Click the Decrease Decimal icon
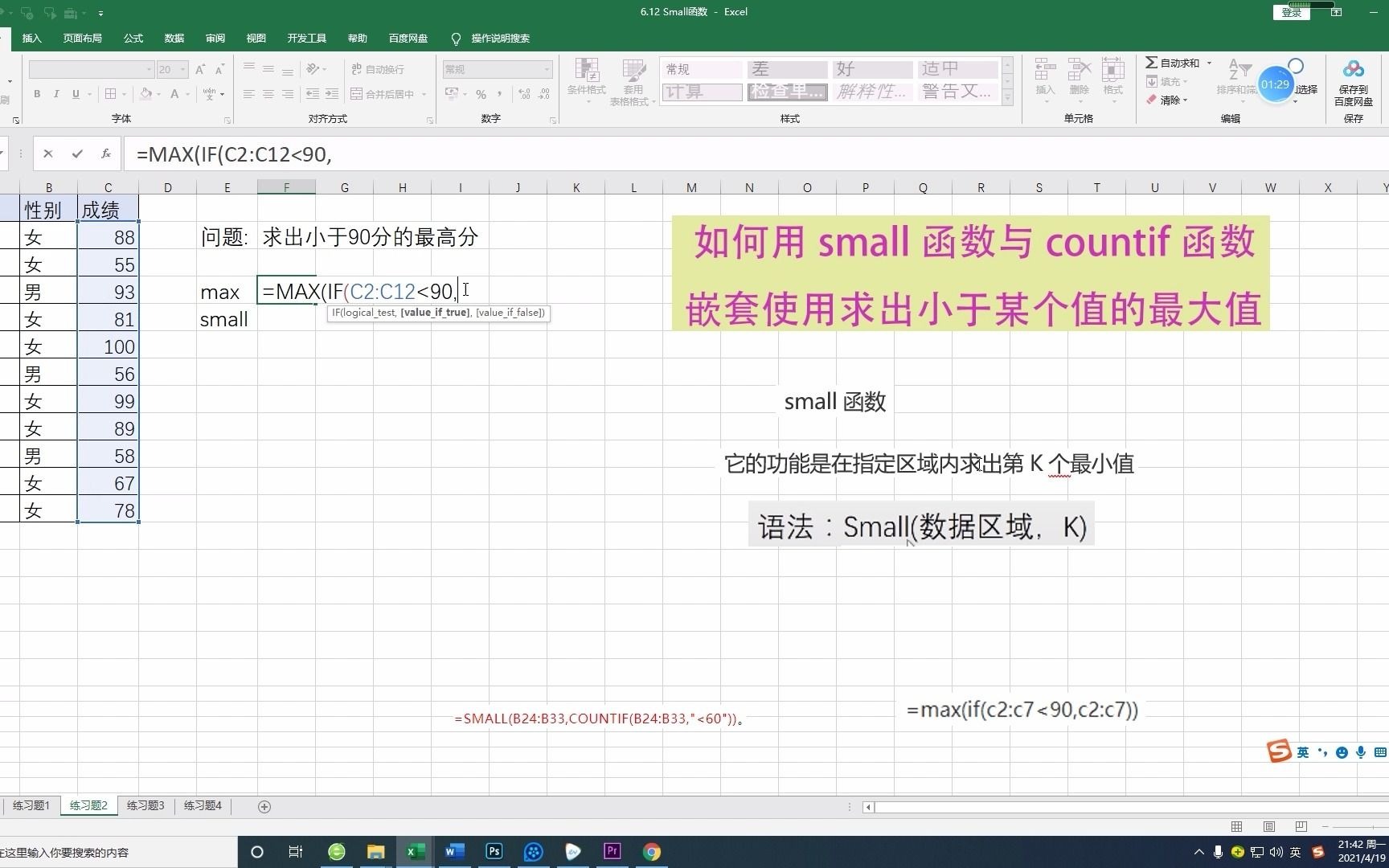This screenshot has width=1389, height=868. point(544,94)
